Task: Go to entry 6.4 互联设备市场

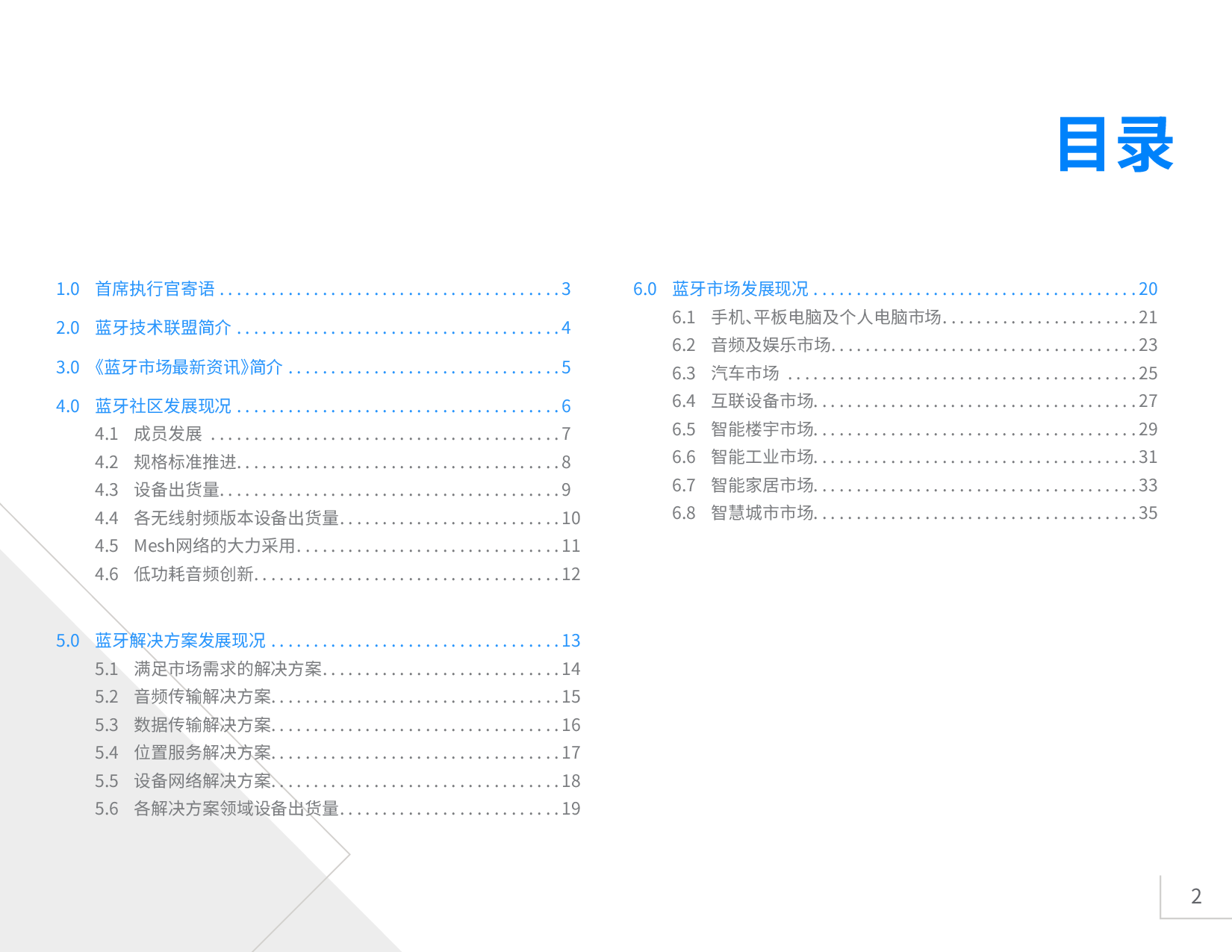Action: coord(915,401)
